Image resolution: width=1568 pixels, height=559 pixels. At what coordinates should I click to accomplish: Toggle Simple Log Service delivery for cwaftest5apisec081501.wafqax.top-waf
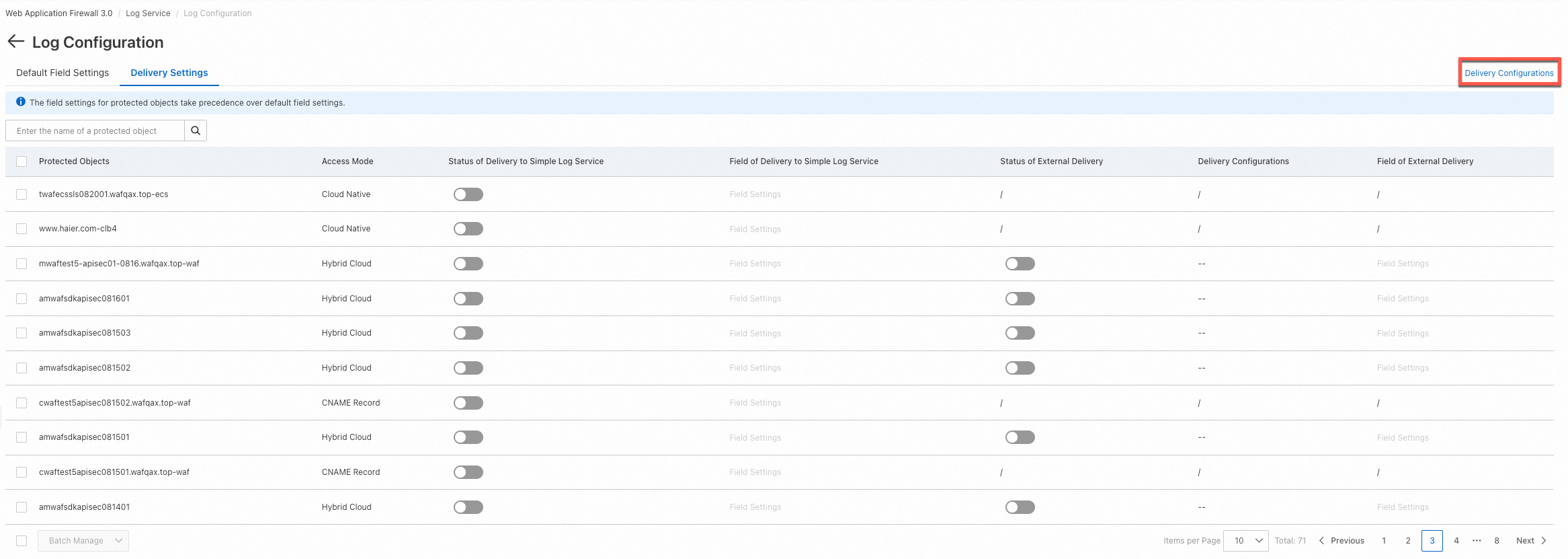pos(468,472)
